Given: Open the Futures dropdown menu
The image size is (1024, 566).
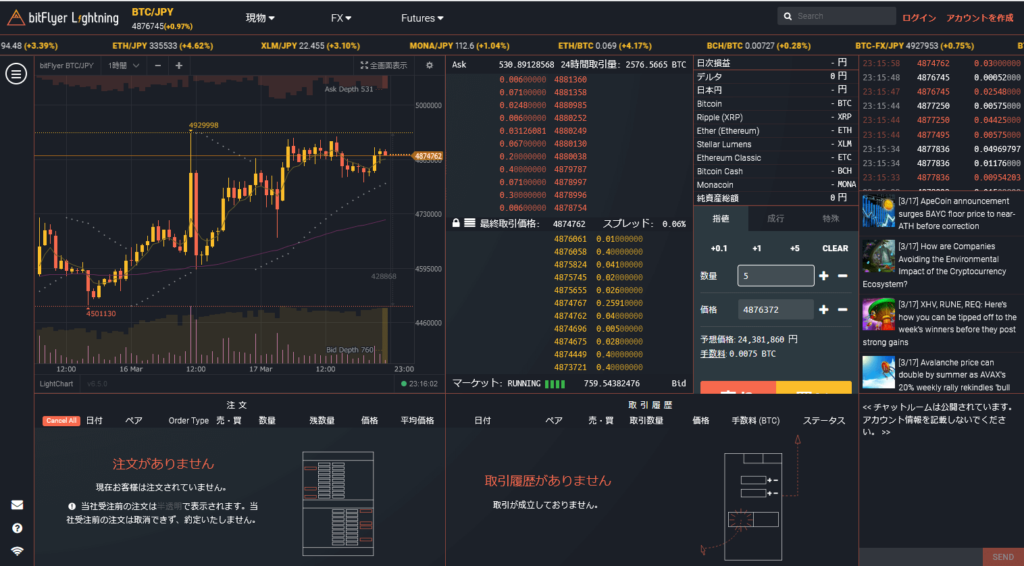Looking at the screenshot, I should coord(422,18).
